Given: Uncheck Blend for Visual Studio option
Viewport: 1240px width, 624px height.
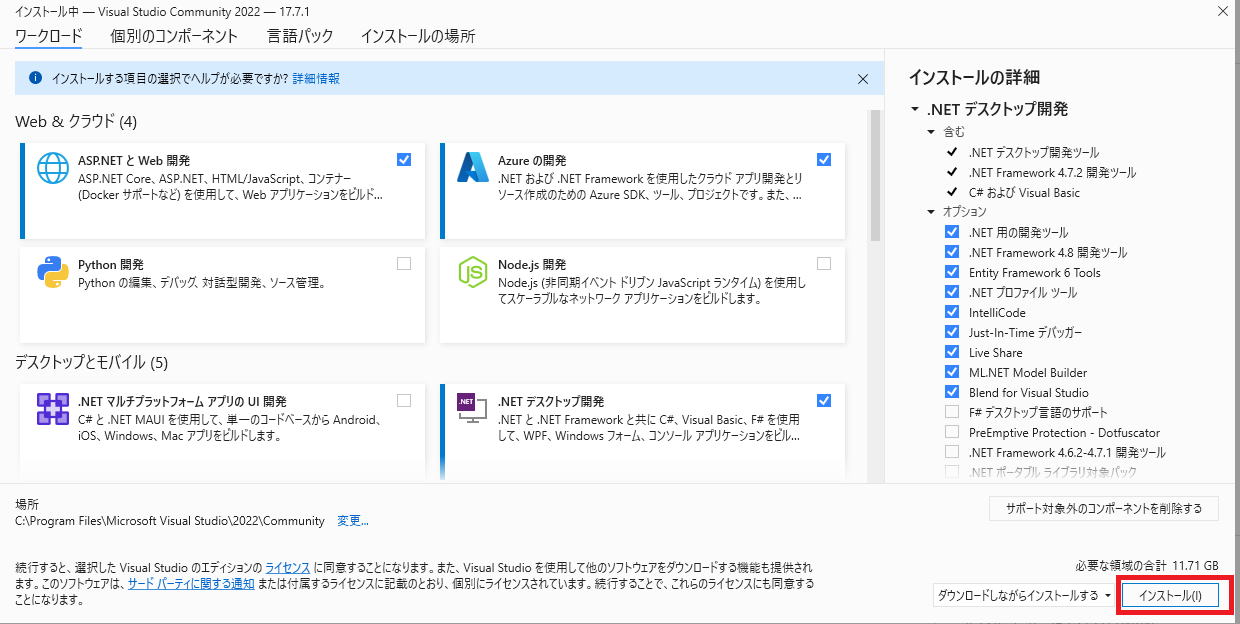Looking at the screenshot, I should pos(952,392).
